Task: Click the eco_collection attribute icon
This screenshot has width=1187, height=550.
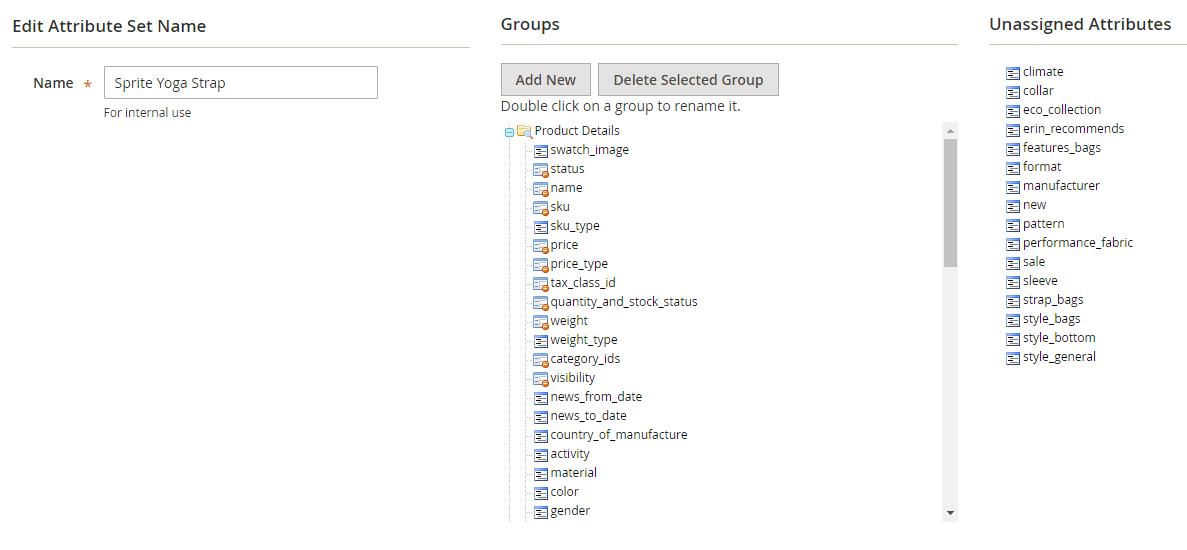Action: [1013, 110]
